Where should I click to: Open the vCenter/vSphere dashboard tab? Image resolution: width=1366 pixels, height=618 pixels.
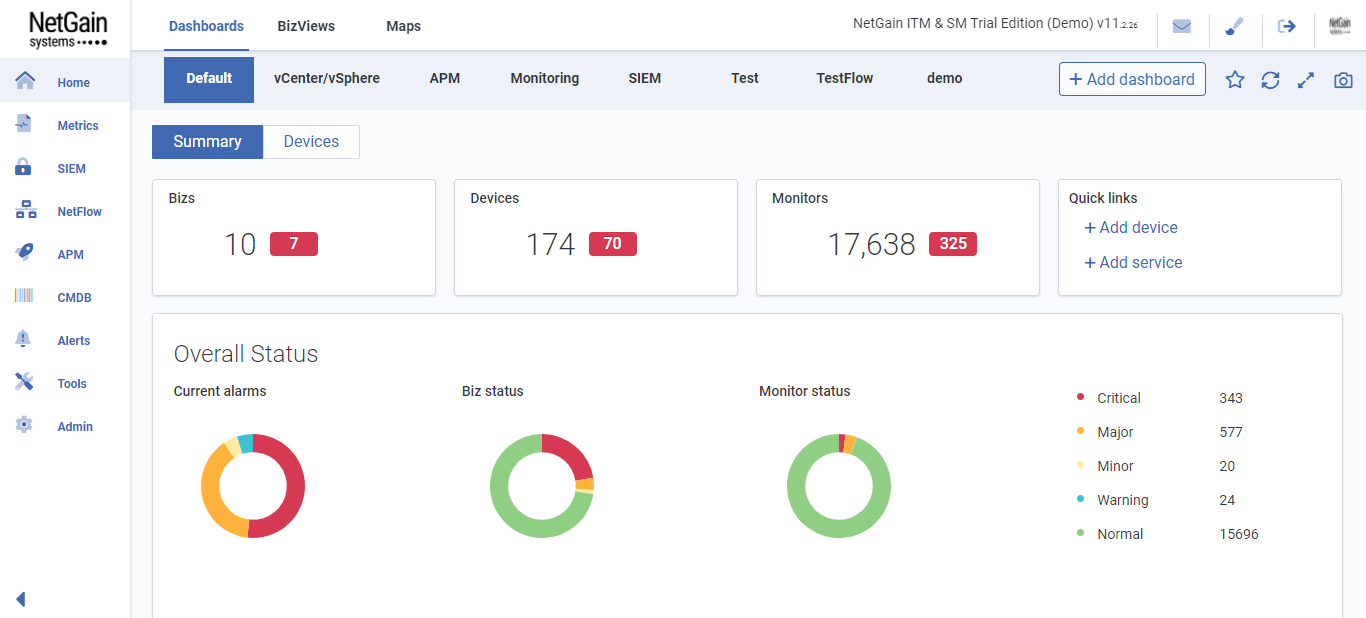327,78
